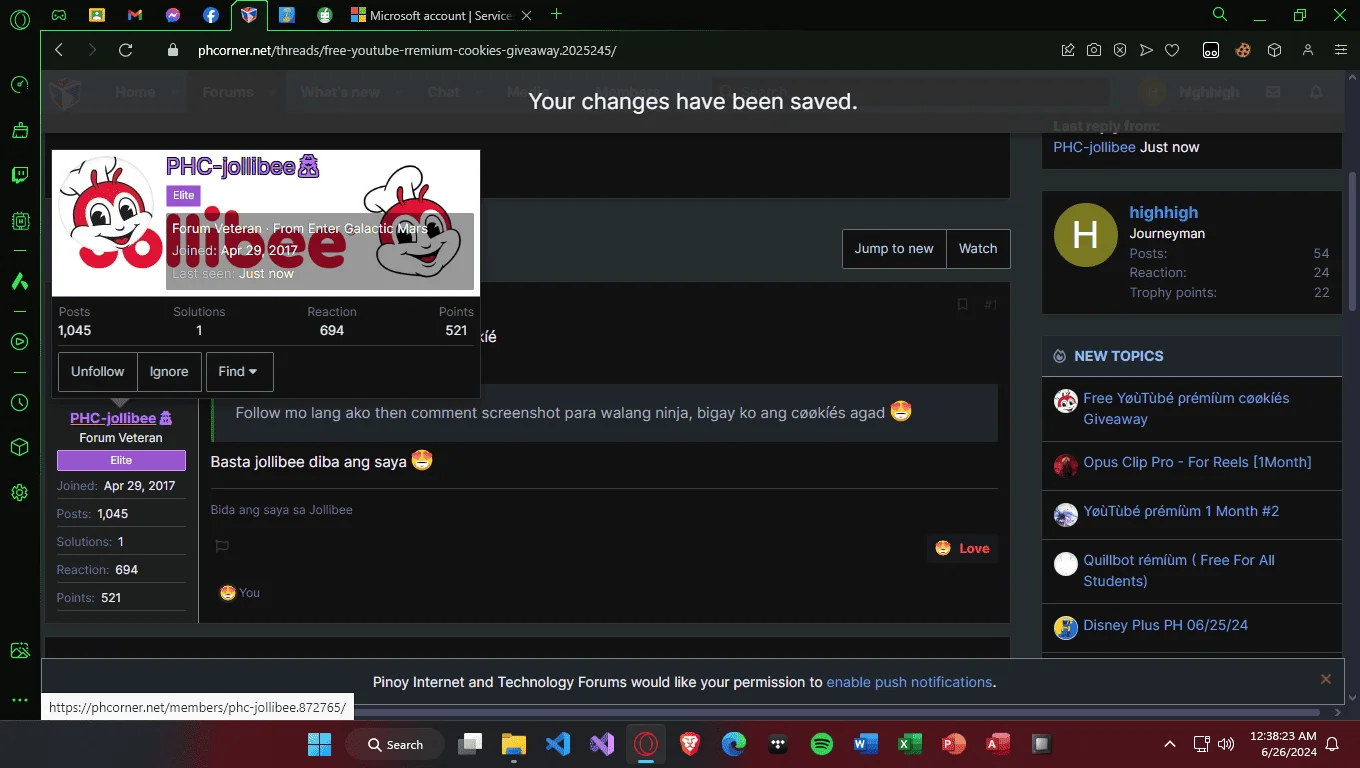1360x768 pixels.
Task: Switch to the Messenger pinned tab
Action: tap(173, 15)
